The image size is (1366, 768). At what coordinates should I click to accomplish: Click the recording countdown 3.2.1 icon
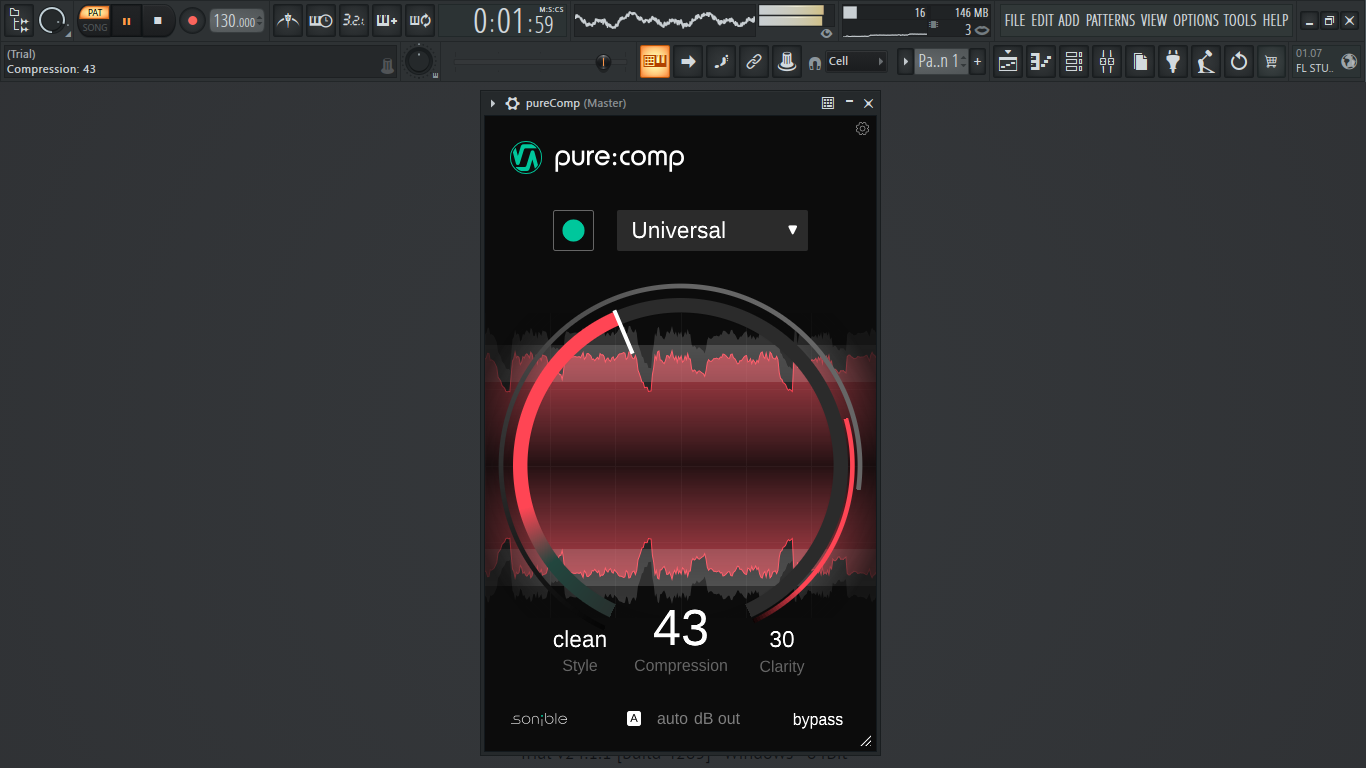tap(353, 20)
